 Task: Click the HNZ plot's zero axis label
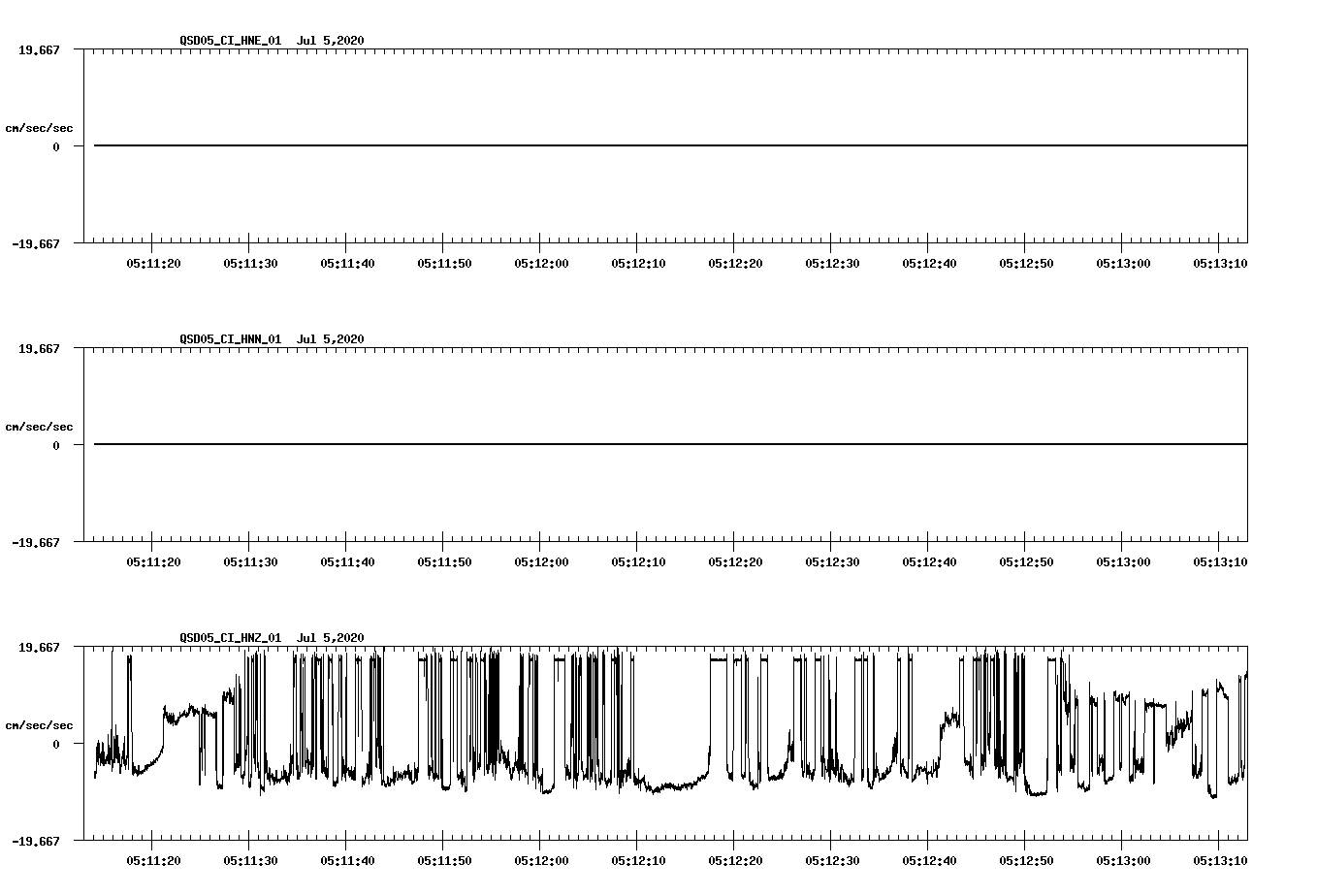(x=56, y=744)
